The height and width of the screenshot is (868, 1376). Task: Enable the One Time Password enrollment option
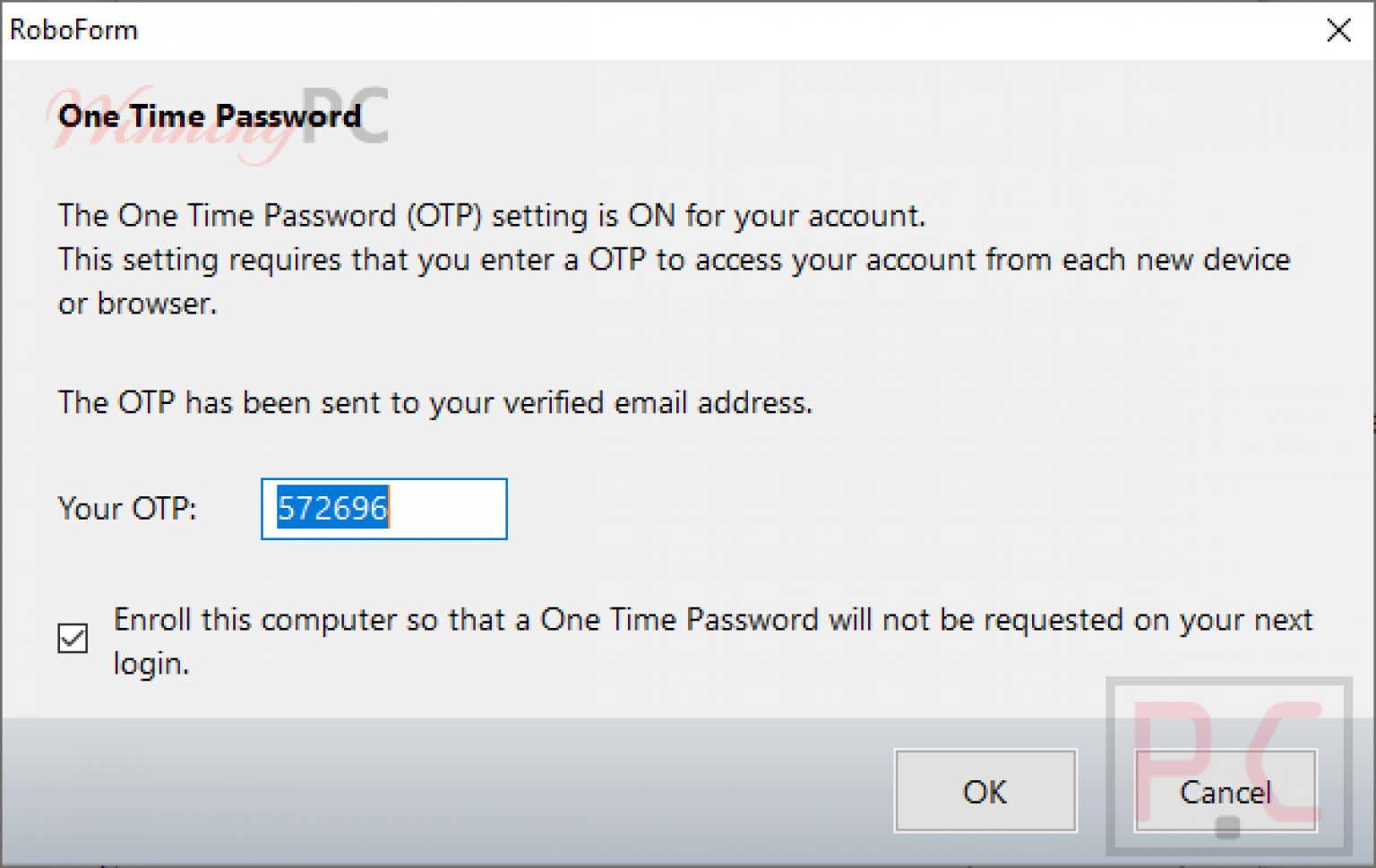73,639
